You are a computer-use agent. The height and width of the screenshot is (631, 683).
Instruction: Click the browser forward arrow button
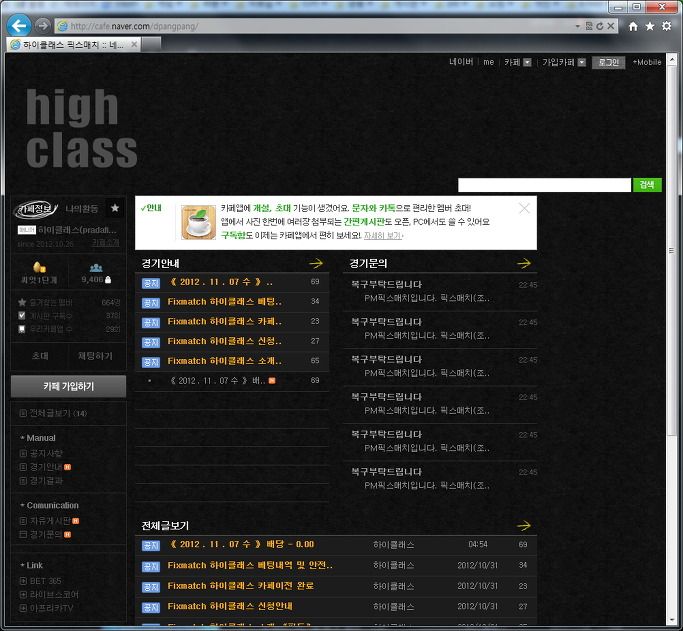(x=42, y=26)
